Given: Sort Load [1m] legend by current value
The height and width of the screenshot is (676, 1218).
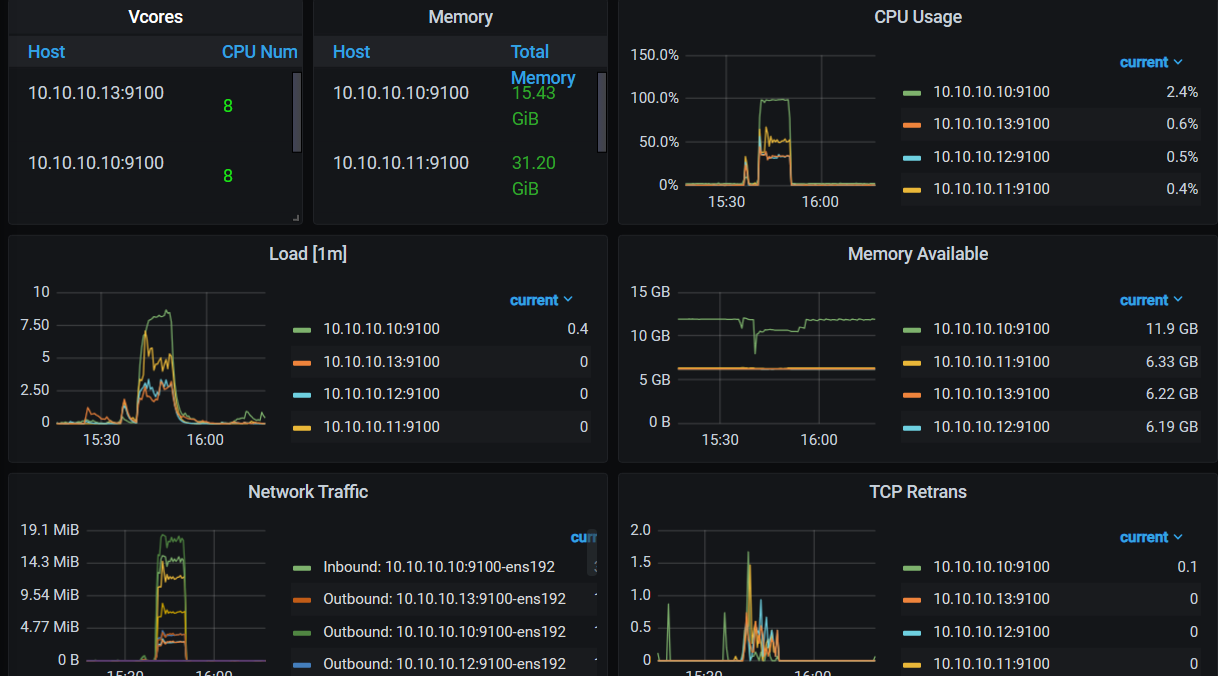Looking at the screenshot, I should click(540, 300).
